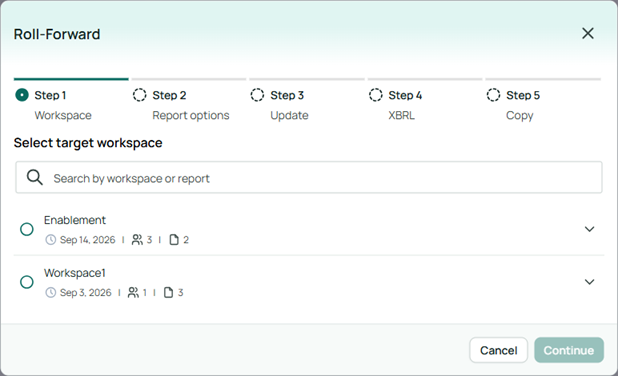Click the Search by workspace or report field

tap(309, 177)
